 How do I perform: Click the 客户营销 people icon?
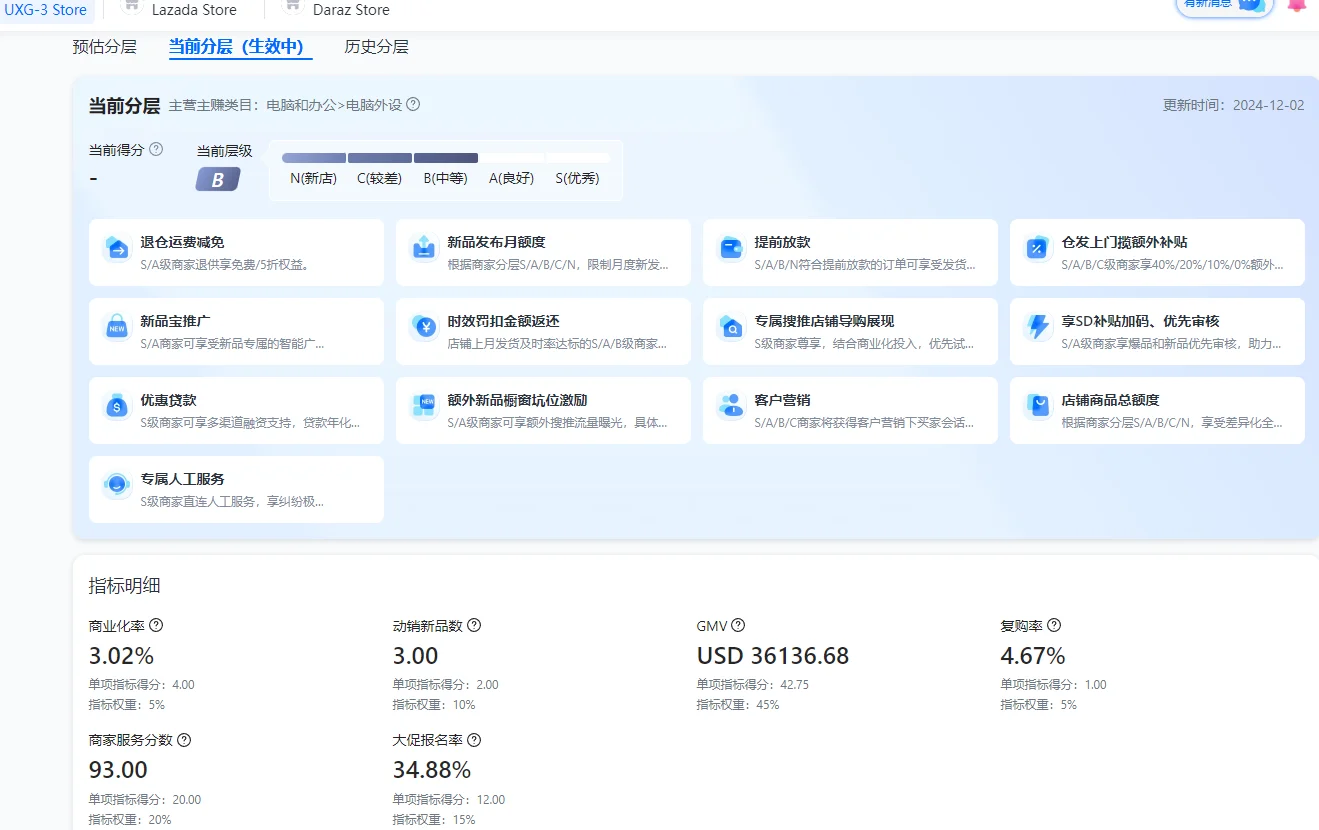tap(732, 407)
